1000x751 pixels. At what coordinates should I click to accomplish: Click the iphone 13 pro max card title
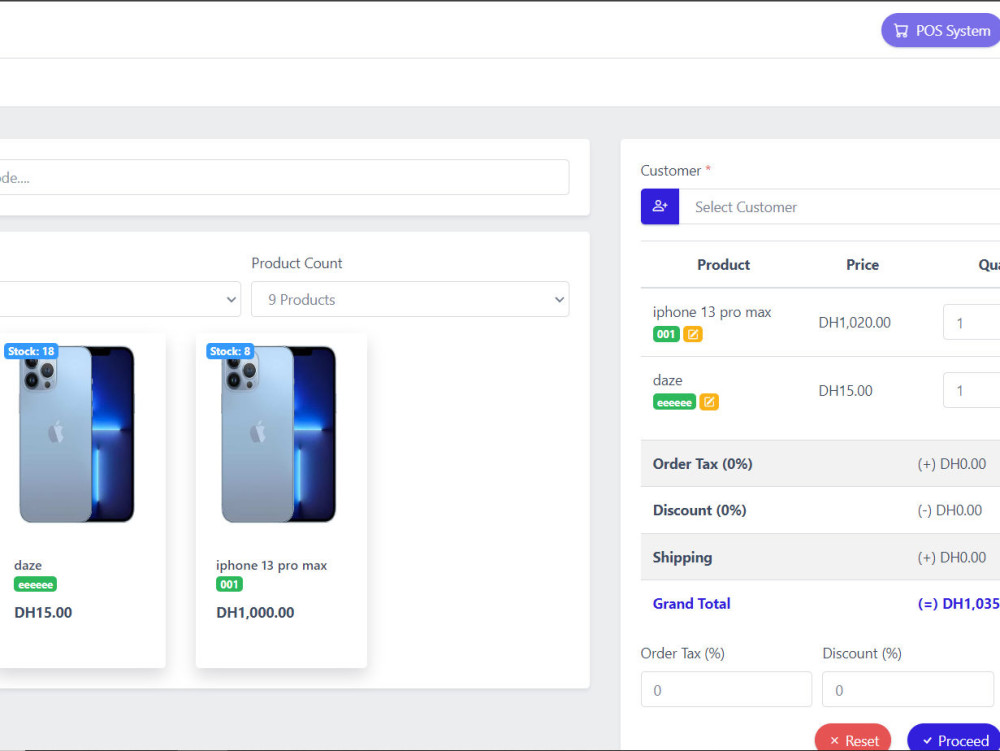click(x=272, y=565)
